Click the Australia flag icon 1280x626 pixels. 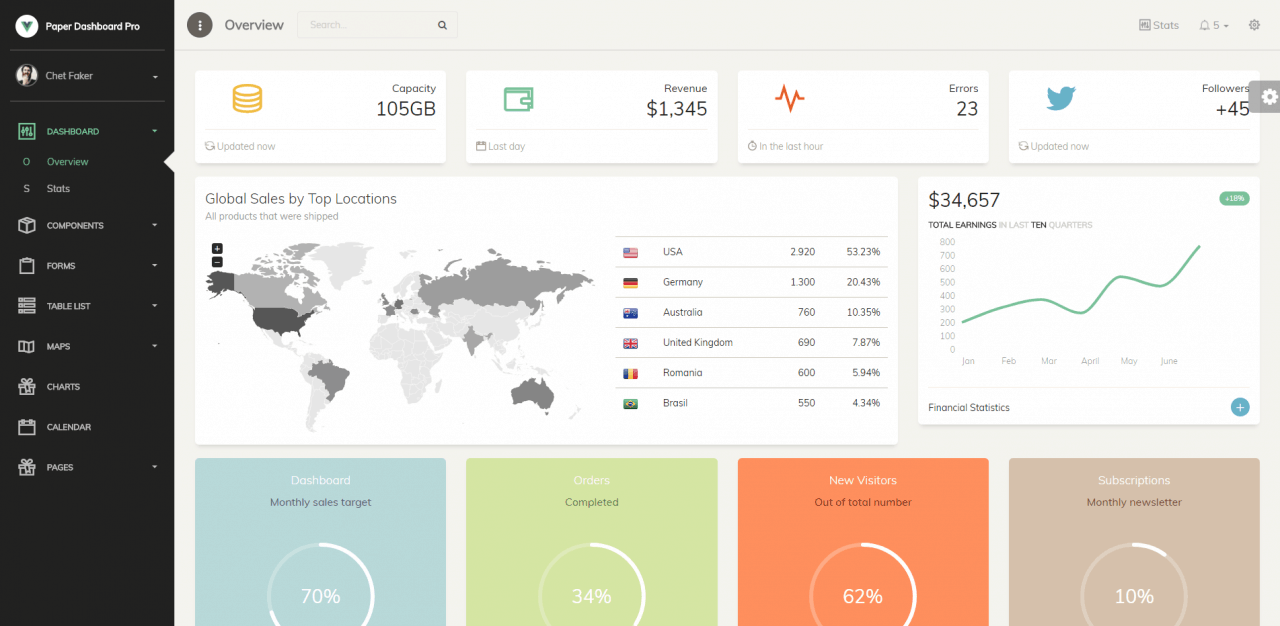[x=630, y=312]
